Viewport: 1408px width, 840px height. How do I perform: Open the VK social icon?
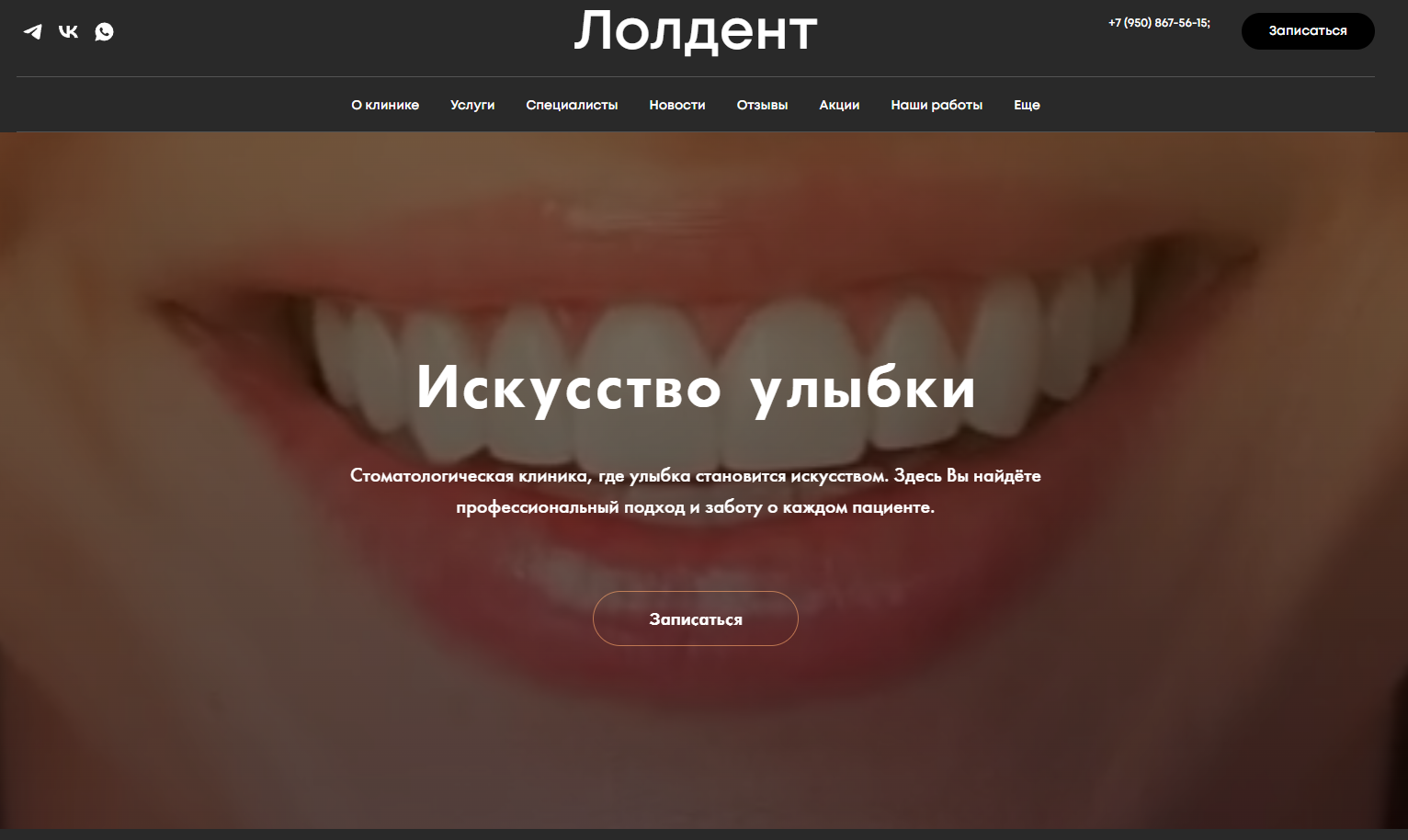(x=69, y=31)
